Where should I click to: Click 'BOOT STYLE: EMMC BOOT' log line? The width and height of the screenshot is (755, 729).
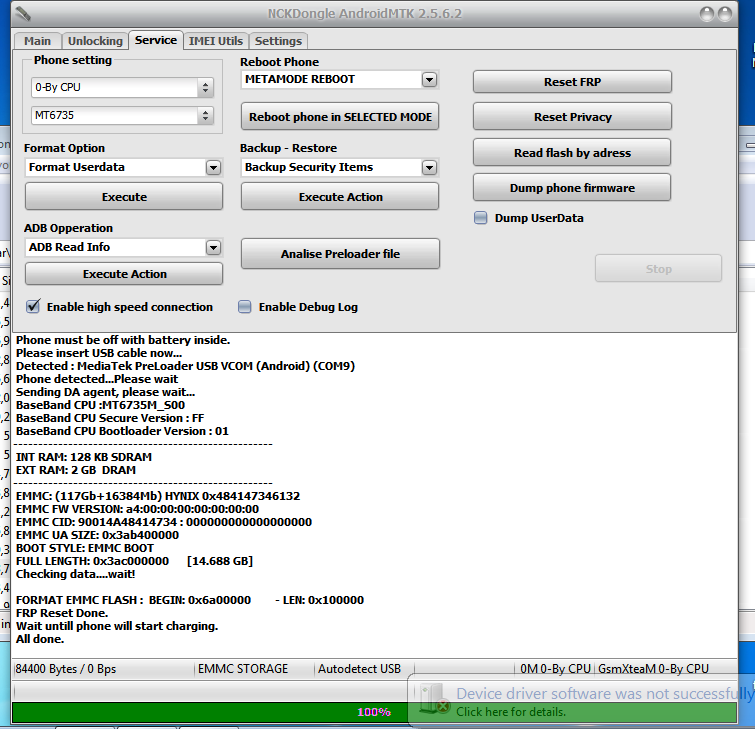[85, 548]
